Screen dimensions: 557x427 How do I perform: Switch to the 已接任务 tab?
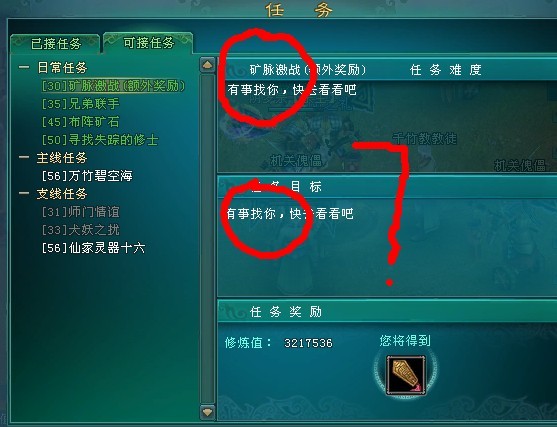click(x=55, y=44)
